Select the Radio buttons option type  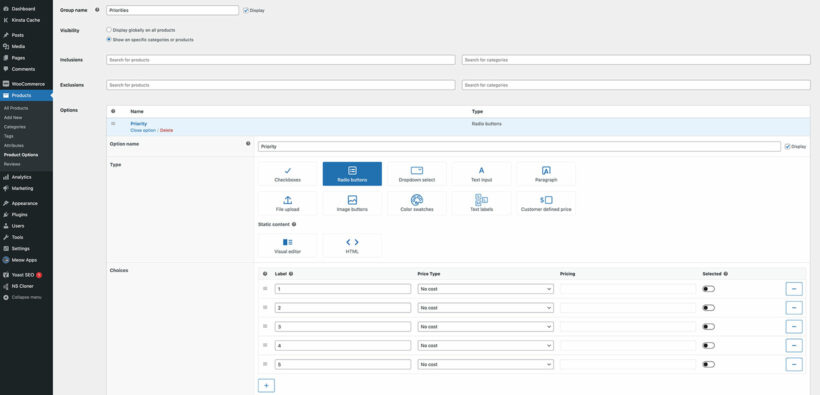352,174
